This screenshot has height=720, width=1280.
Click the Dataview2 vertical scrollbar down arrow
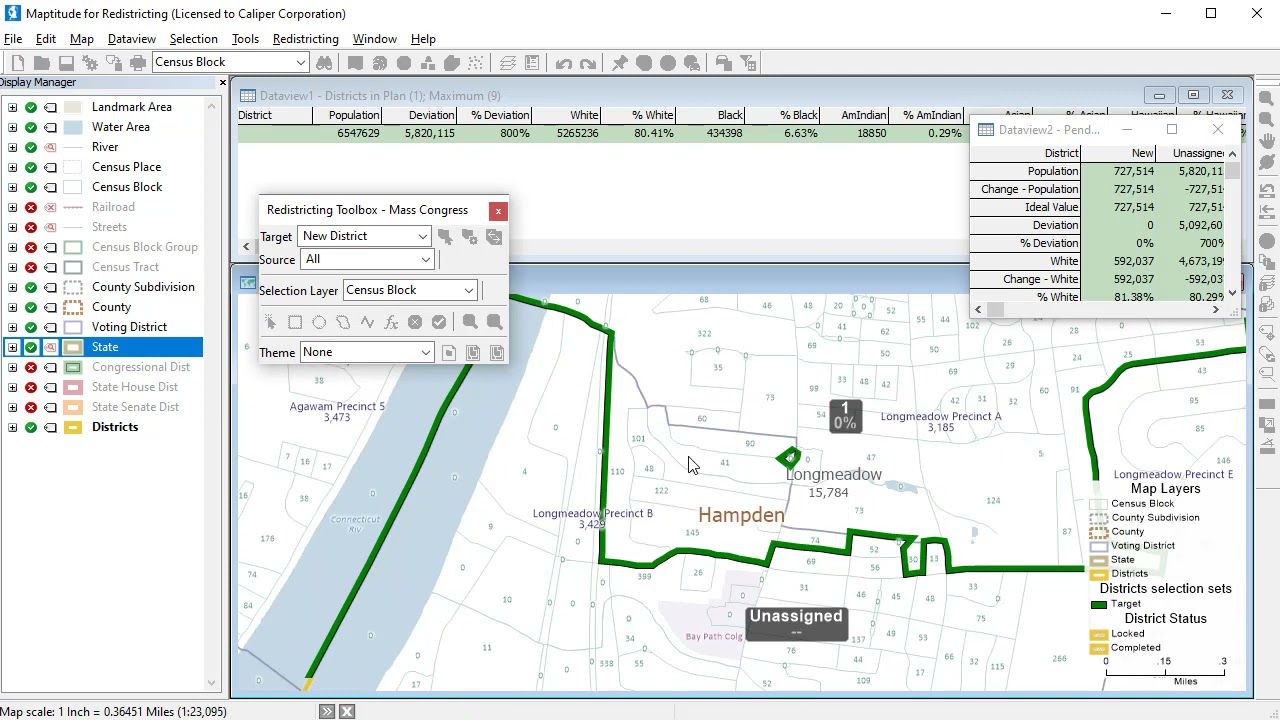(x=1232, y=292)
